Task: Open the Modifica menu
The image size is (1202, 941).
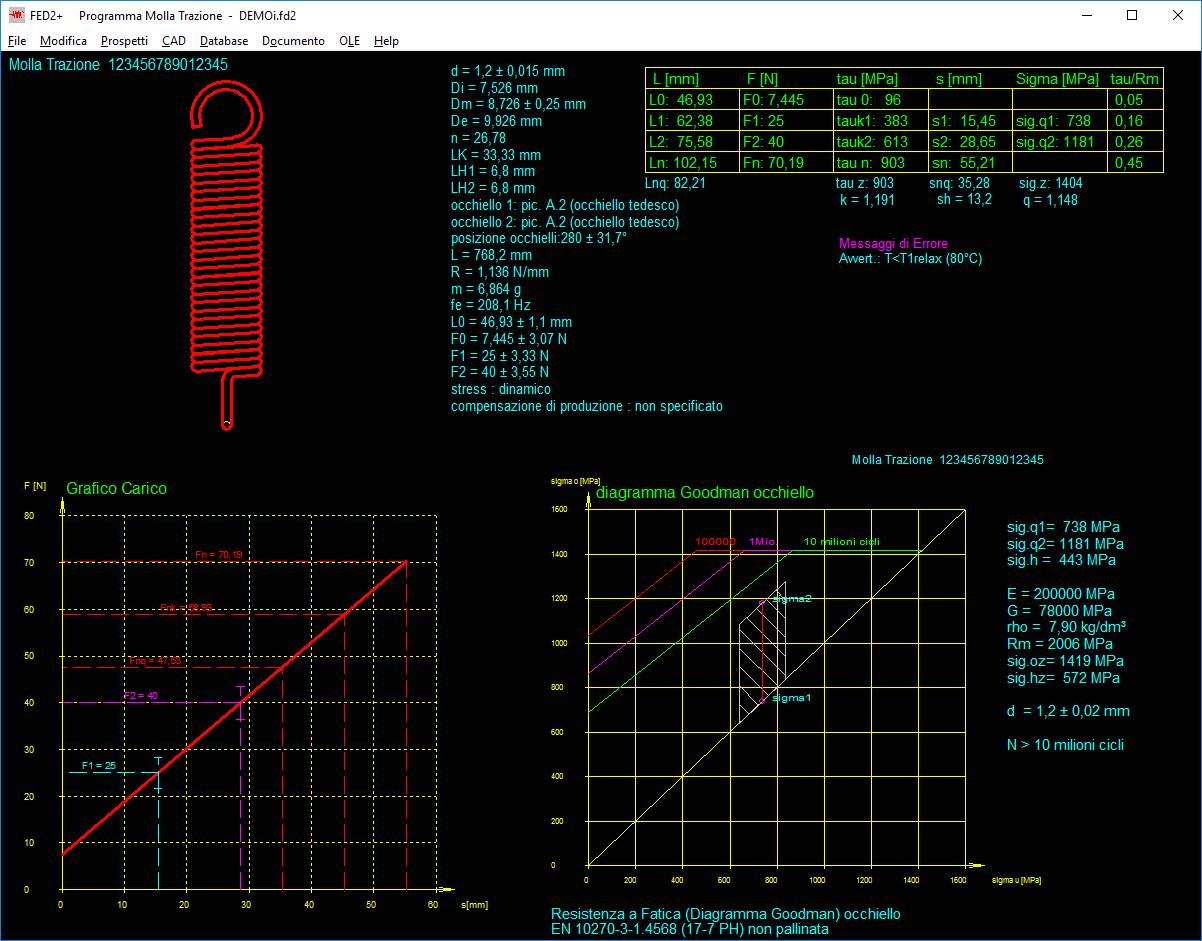Action: tap(63, 41)
